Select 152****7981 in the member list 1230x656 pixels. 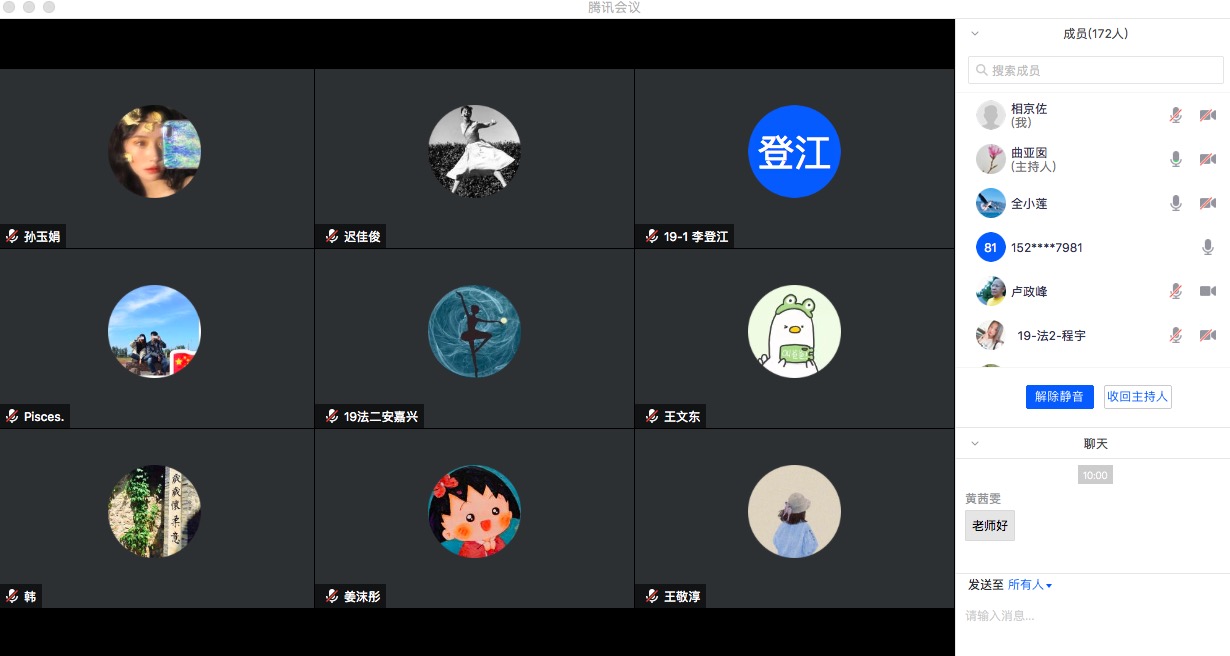pos(1046,248)
